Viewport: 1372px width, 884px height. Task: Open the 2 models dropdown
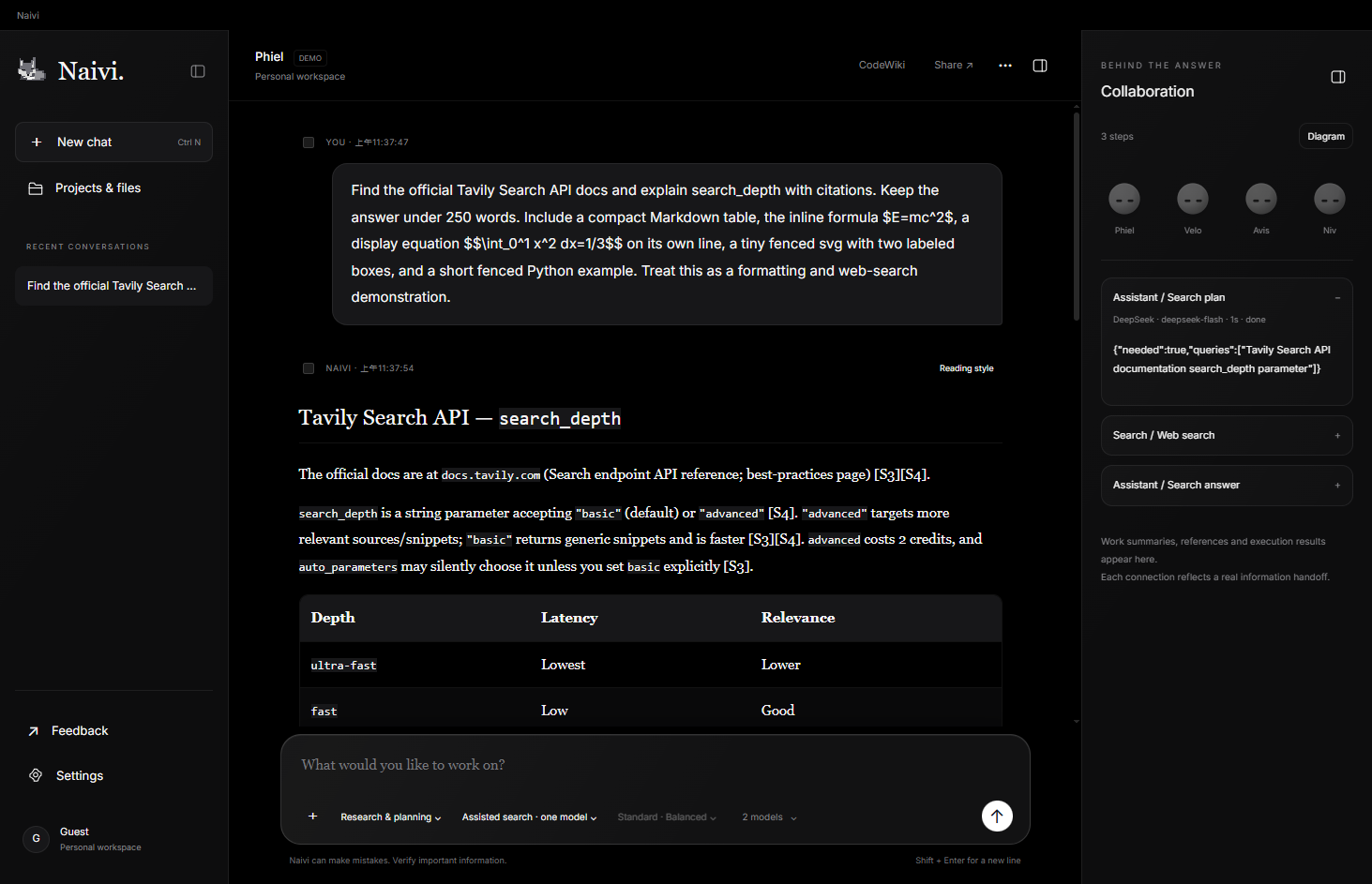click(x=770, y=817)
